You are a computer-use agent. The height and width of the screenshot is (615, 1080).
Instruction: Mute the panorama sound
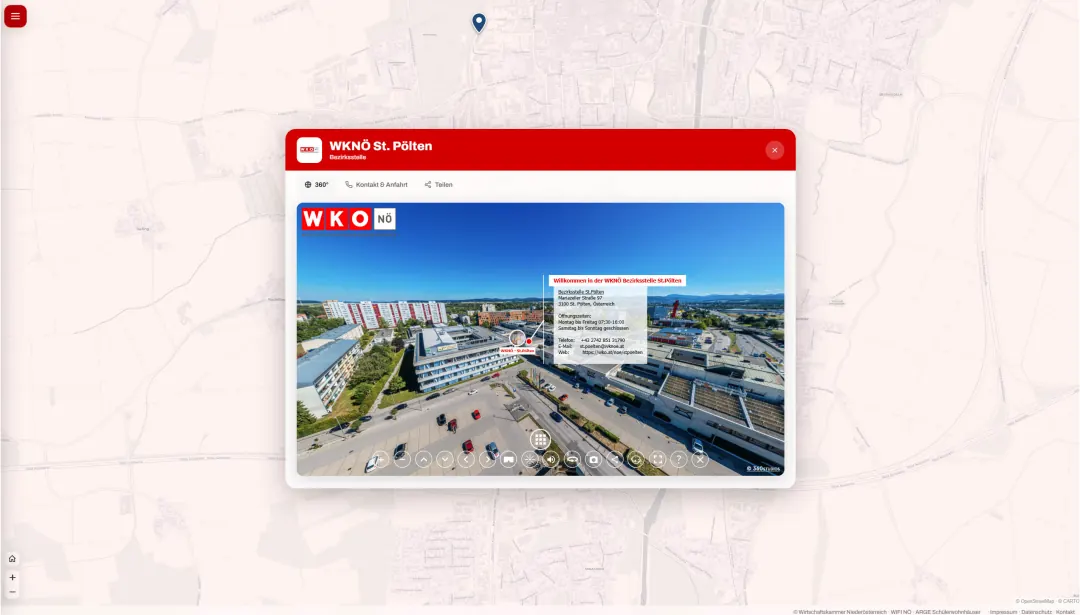pos(551,459)
